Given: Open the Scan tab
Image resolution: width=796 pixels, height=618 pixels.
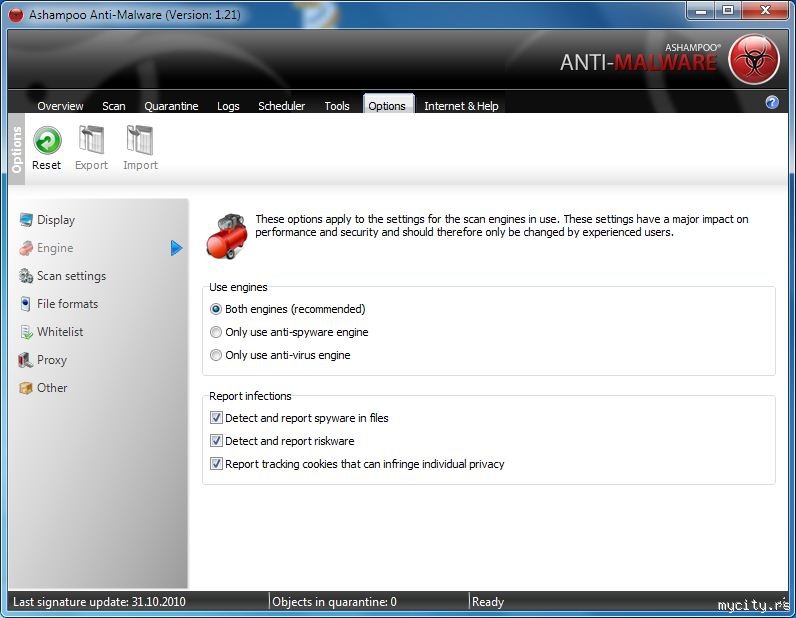Looking at the screenshot, I should click(x=114, y=106).
